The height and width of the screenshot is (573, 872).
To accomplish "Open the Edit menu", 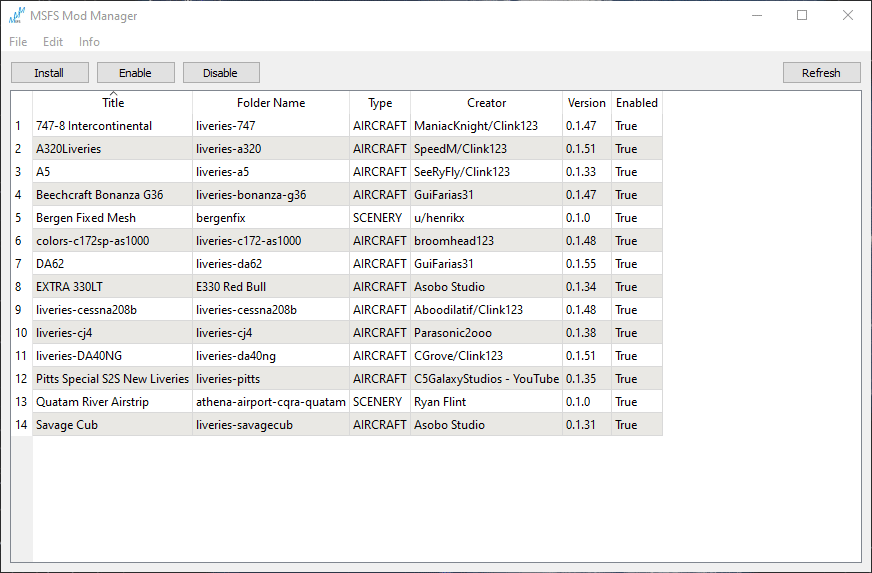I will [x=53, y=42].
